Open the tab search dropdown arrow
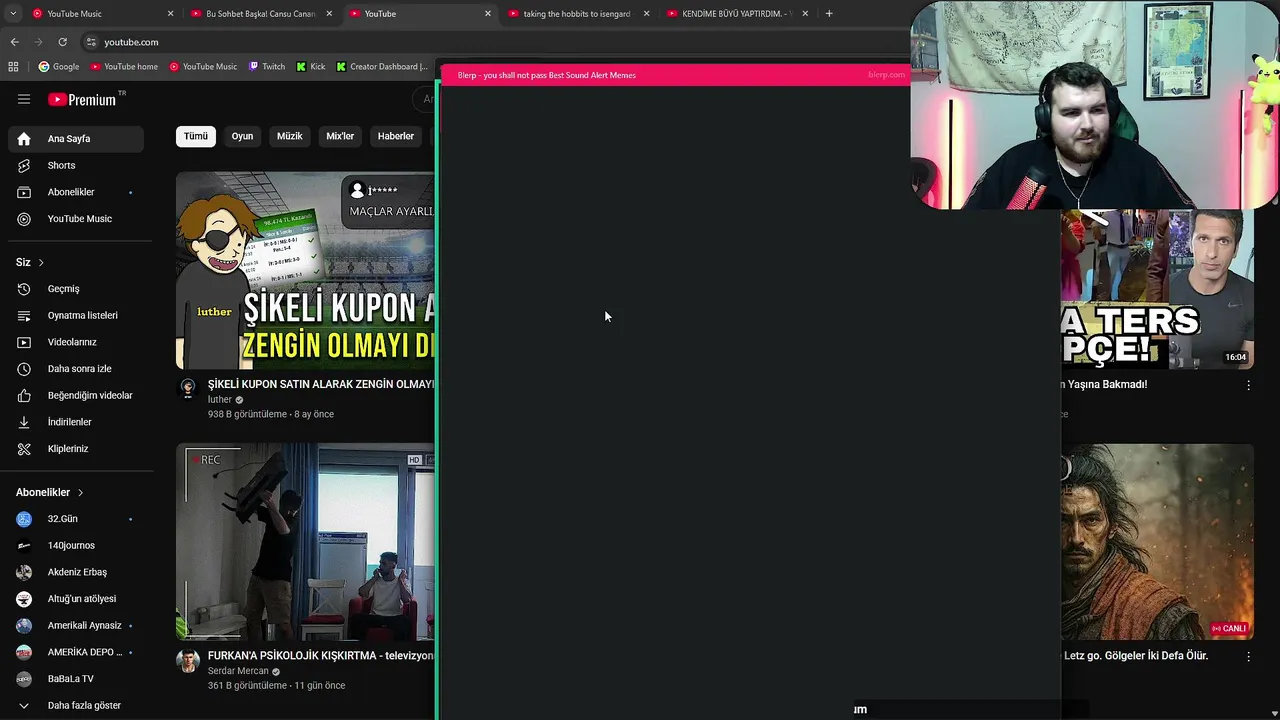Screen dimensions: 1280x720 point(11,13)
